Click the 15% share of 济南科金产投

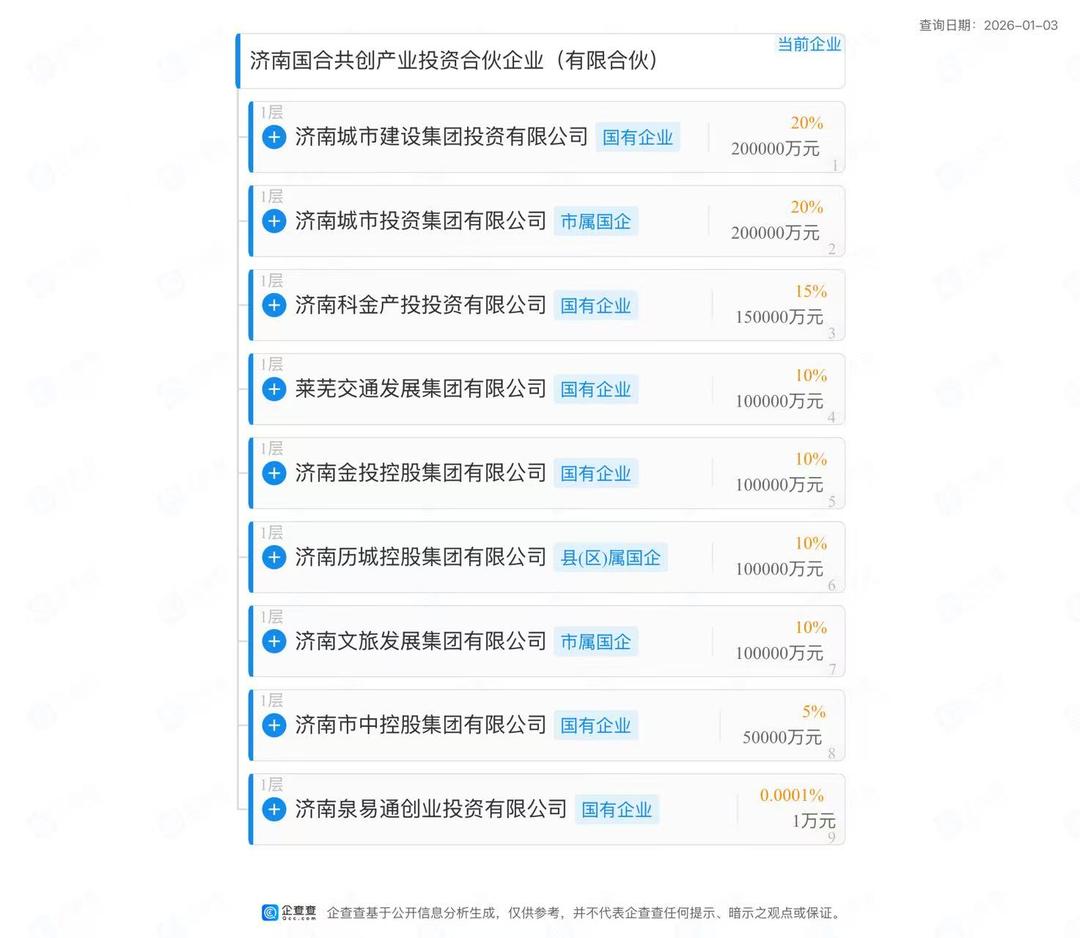811,292
